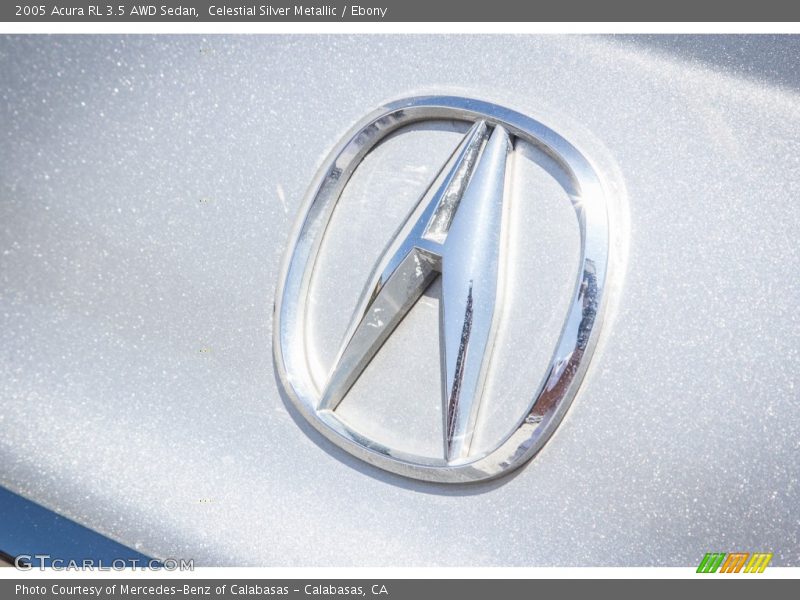The width and height of the screenshot is (800, 600).
Task: Click the green-orange-yellow striped logo icon
Action: click(x=734, y=562)
